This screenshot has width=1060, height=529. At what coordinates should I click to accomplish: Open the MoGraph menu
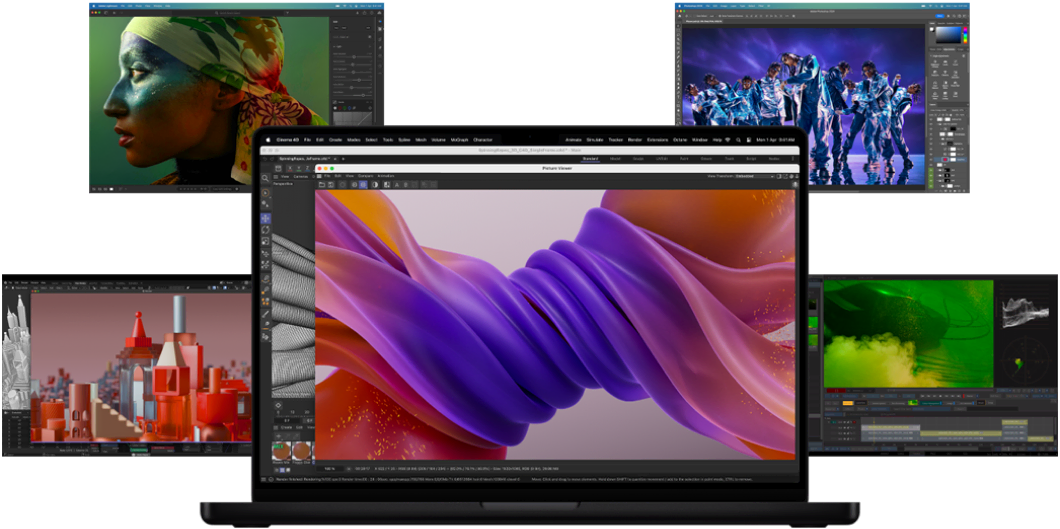[x=459, y=140]
